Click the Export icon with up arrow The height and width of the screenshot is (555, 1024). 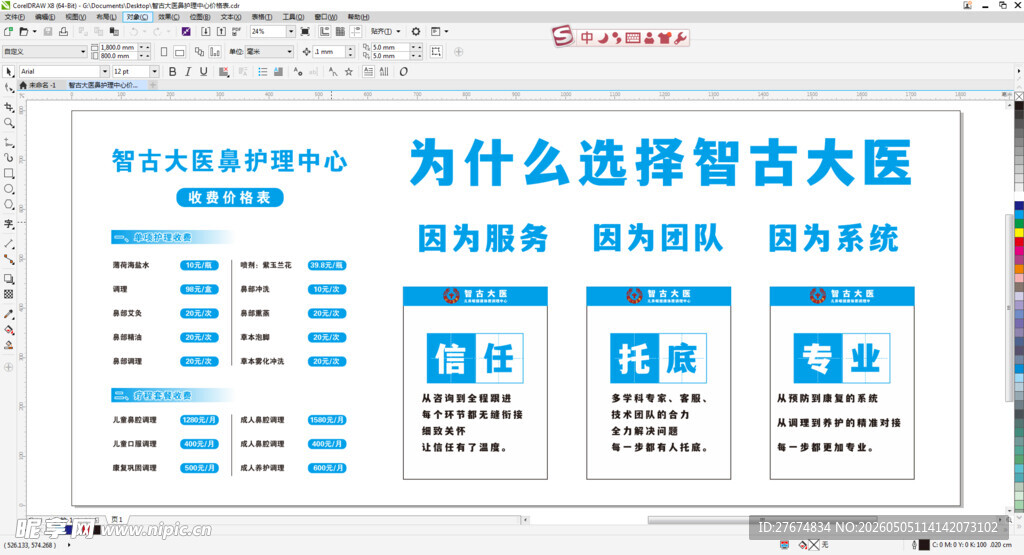tap(221, 31)
